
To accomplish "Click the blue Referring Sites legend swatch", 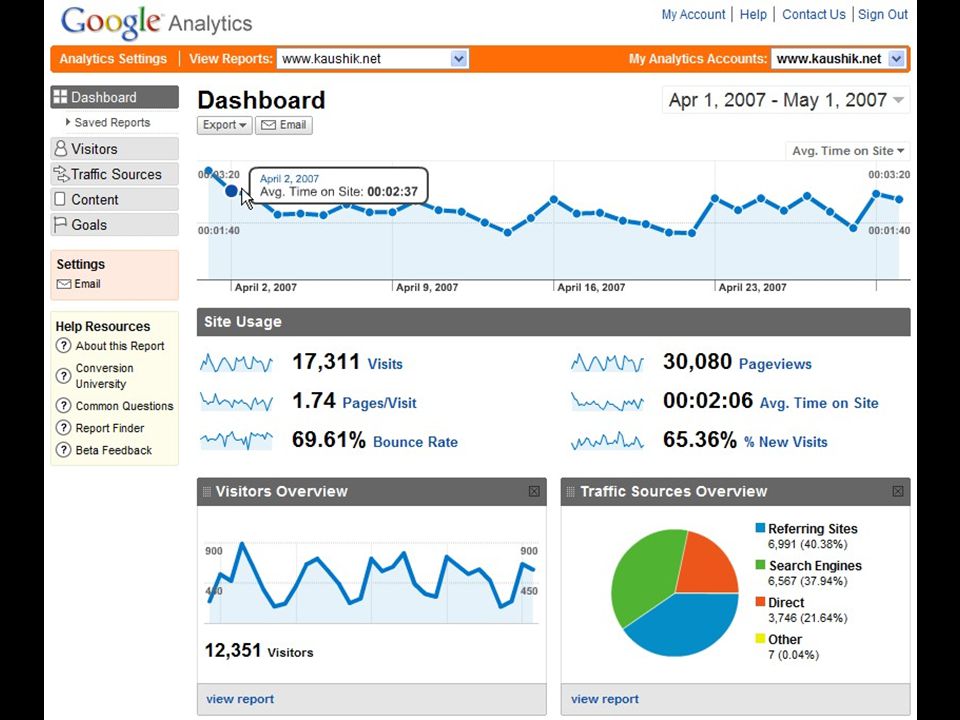I will pos(760,528).
